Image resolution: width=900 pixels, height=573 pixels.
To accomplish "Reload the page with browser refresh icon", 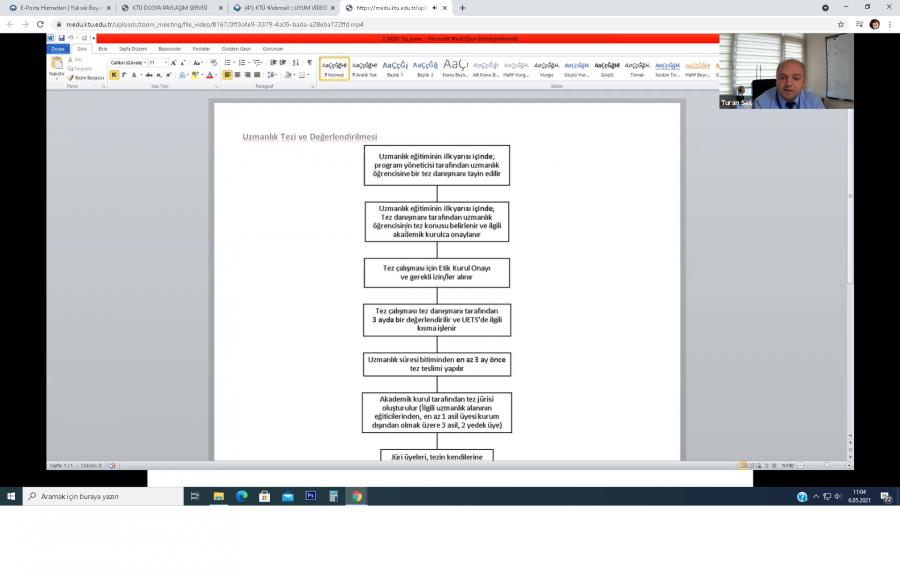I will (39, 24).
